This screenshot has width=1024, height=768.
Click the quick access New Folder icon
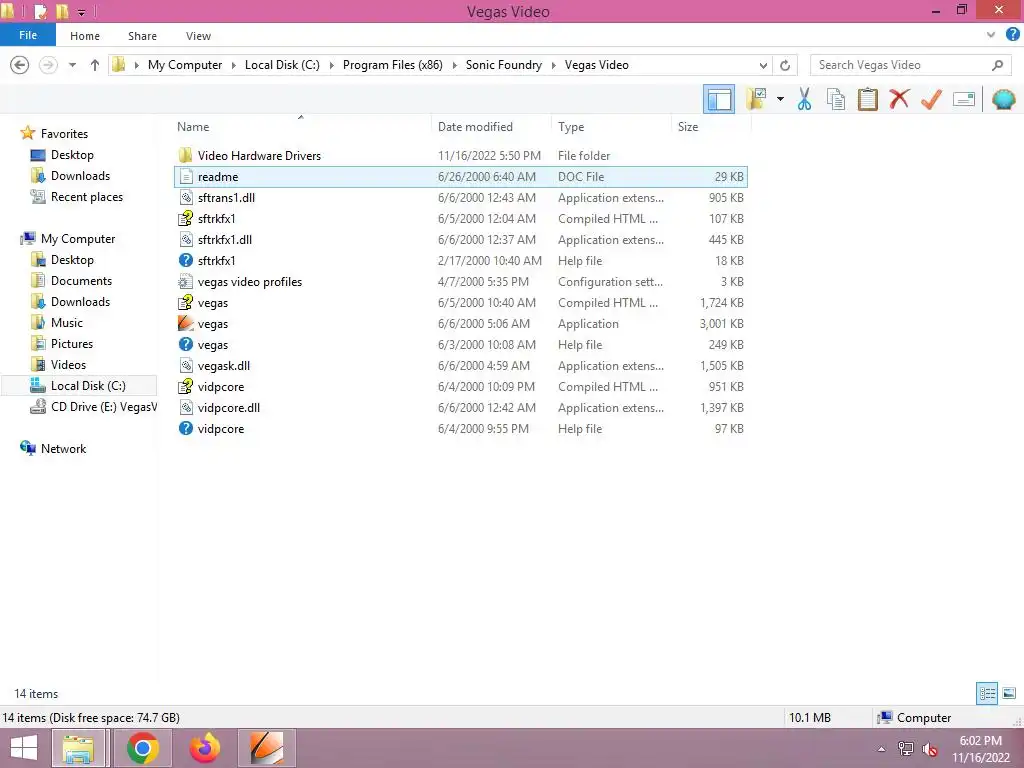[x=62, y=11]
